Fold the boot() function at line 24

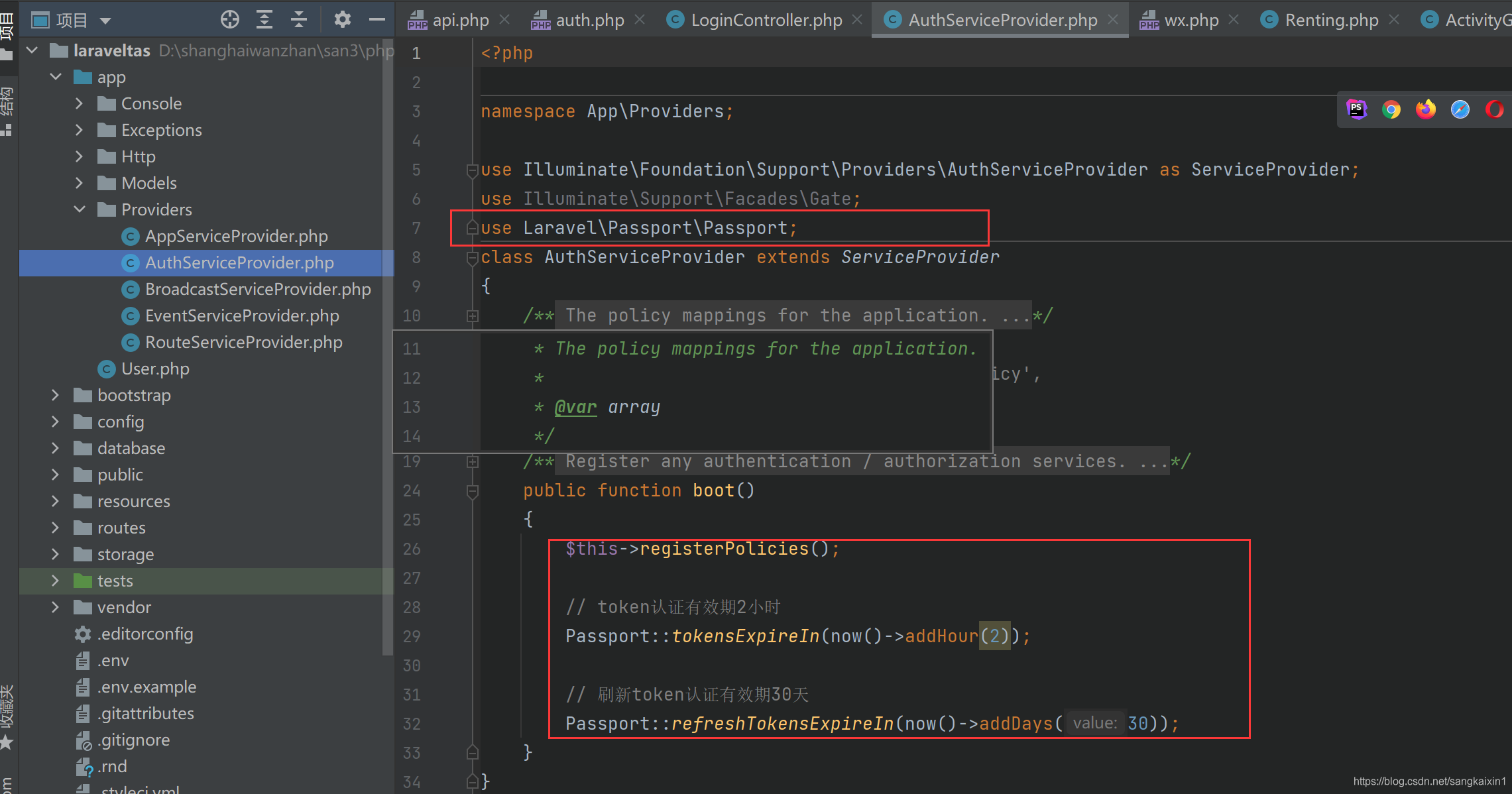pyautogui.click(x=473, y=491)
